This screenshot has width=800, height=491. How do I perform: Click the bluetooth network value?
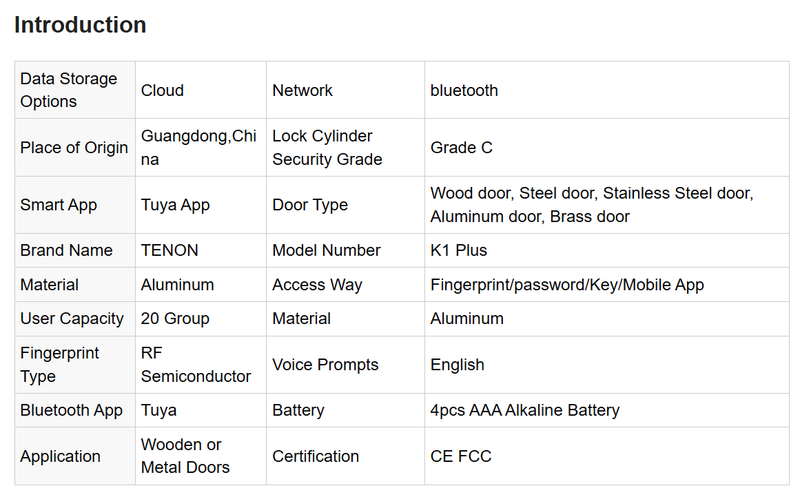tap(464, 90)
